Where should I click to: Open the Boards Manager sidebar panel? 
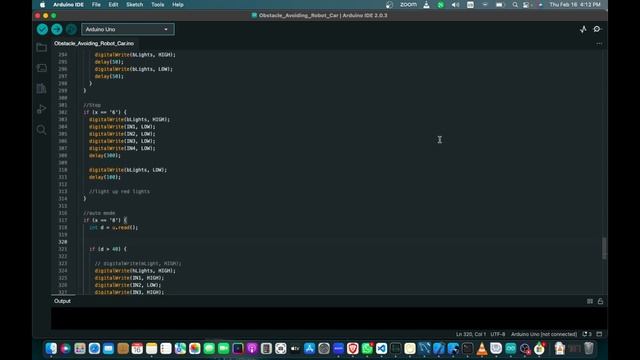tap(41, 68)
